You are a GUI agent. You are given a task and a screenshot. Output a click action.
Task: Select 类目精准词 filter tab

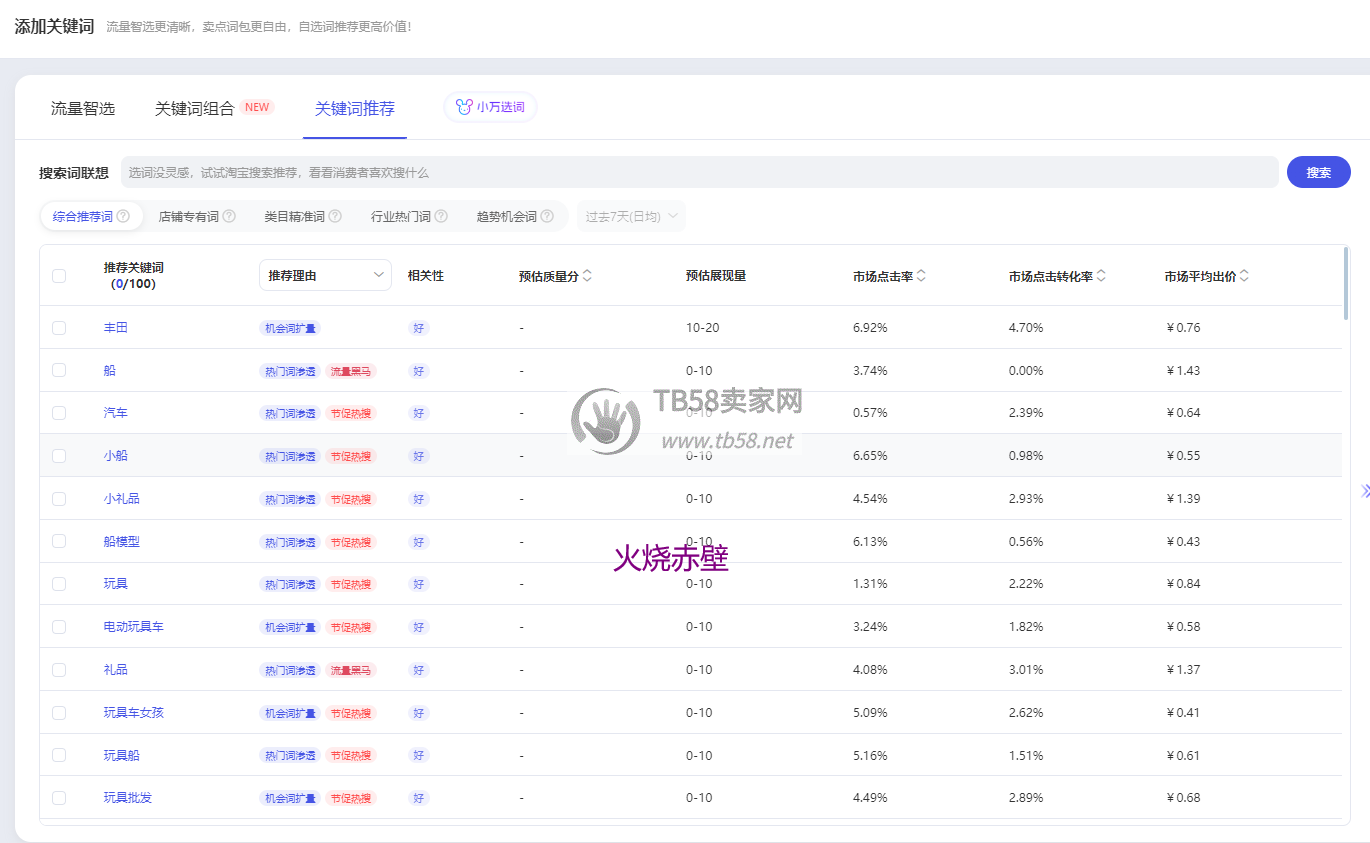pos(295,216)
